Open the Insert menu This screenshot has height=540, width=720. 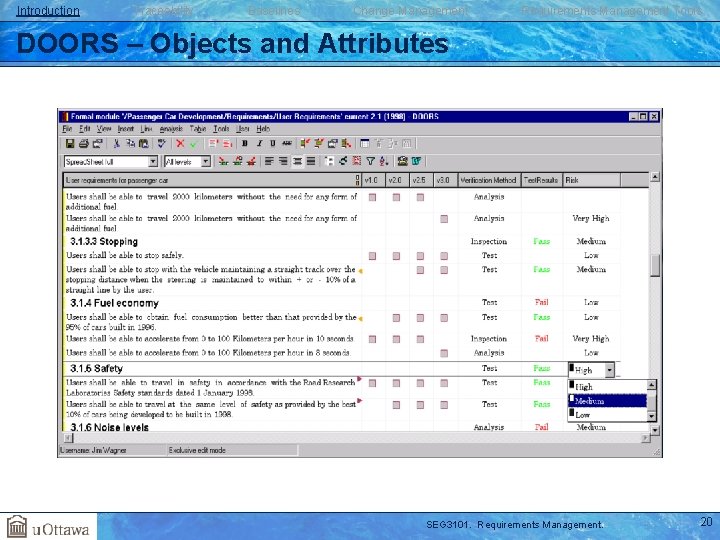(x=126, y=129)
